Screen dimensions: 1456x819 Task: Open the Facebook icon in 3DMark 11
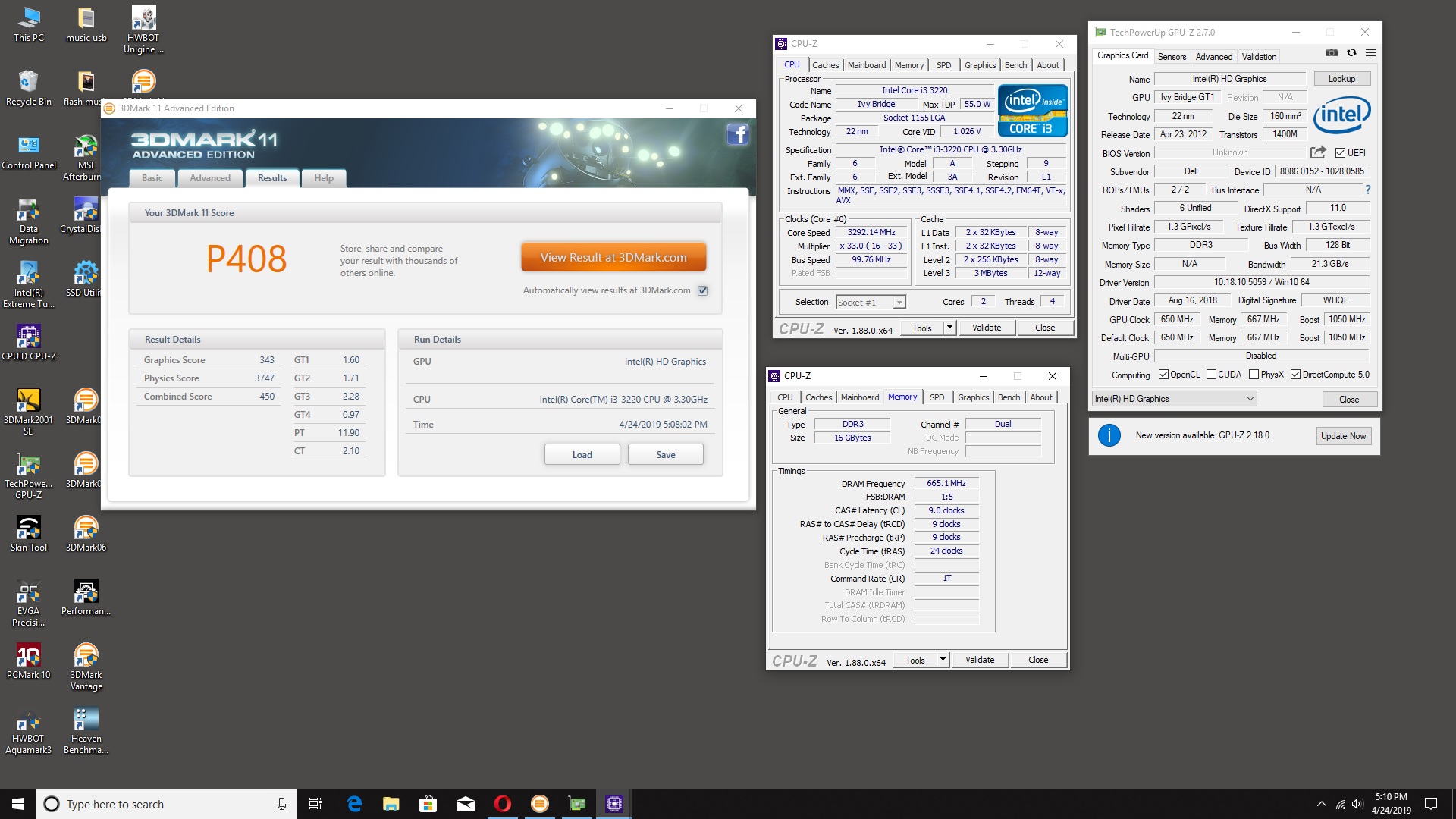(737, 135)
